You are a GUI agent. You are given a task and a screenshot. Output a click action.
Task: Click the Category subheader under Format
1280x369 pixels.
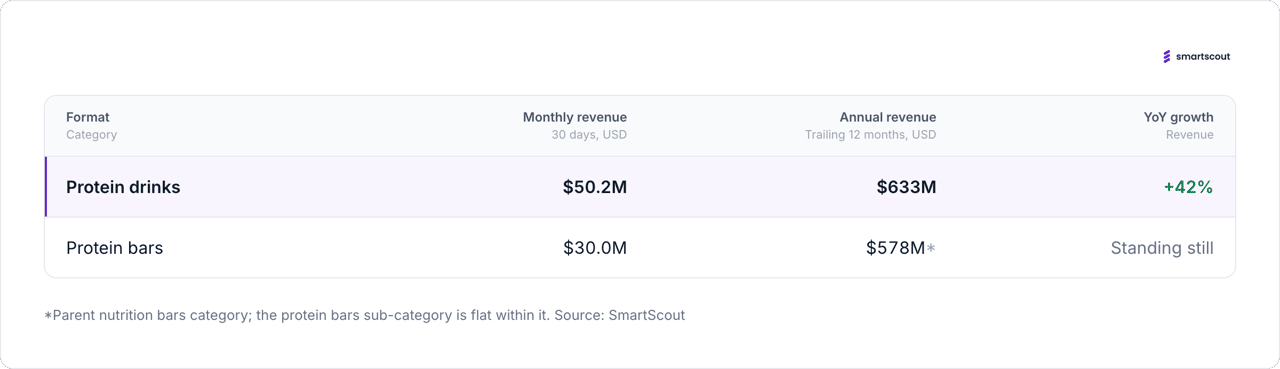91,135
